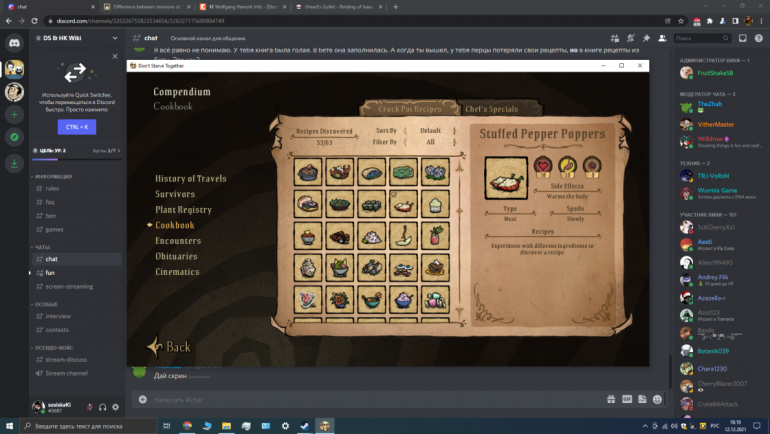Open File Explorer from the taskbar
The height and width of the screenshot is (434, 770).
pyautogui.click(x=226, y=426)
